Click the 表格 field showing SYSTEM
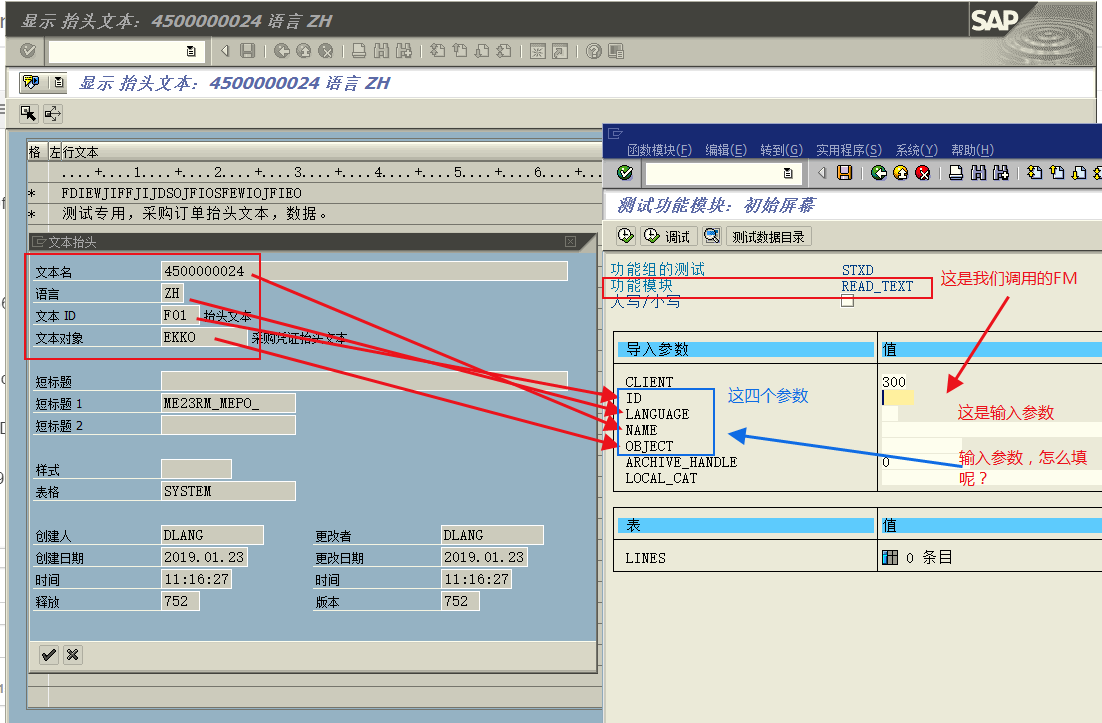This screenshot has height=723, width=1102. (228, 490)
